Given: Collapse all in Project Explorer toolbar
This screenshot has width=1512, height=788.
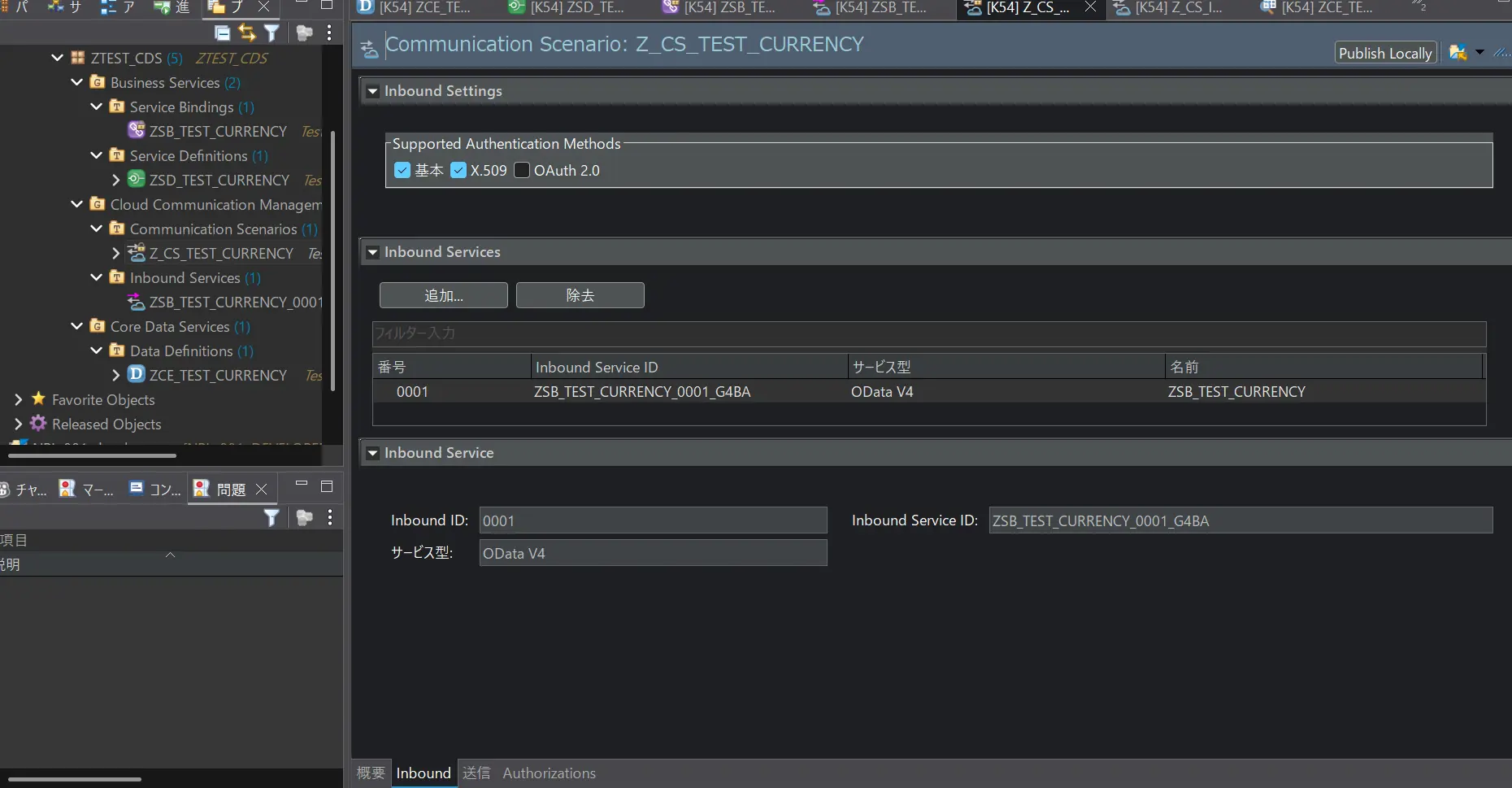Looking at the screenshot, I should (x=222, y=33).
